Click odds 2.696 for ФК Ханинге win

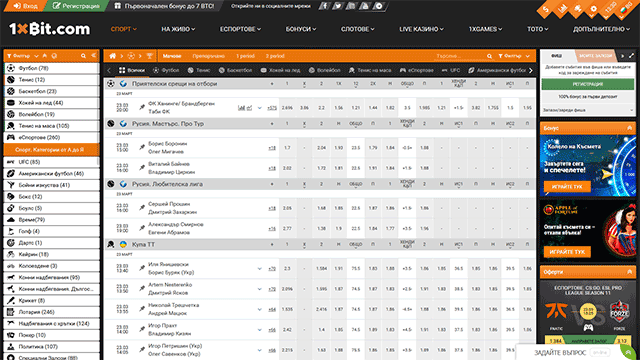[287, 108]
